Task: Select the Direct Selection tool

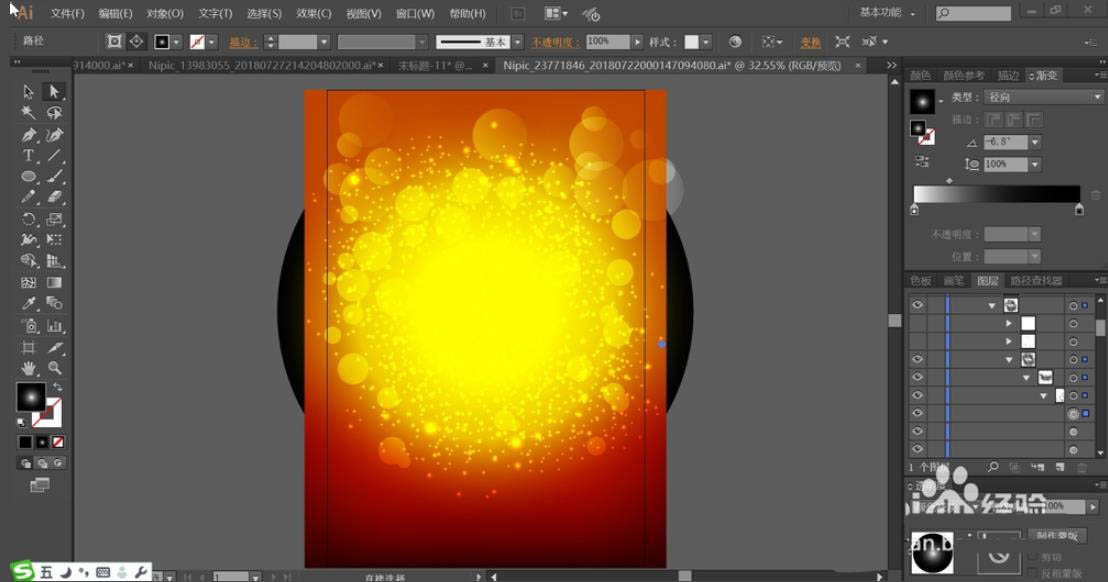Action: (x=54, y=92)
